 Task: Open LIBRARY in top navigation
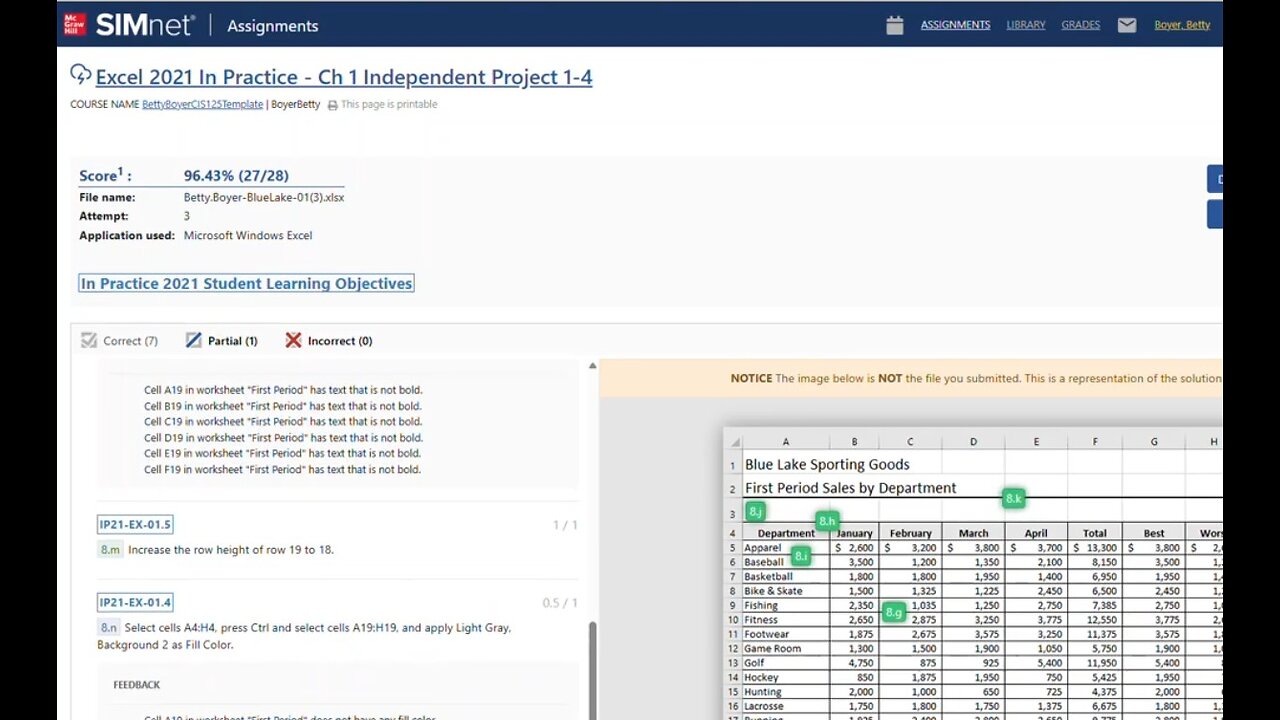(1026, 25)
